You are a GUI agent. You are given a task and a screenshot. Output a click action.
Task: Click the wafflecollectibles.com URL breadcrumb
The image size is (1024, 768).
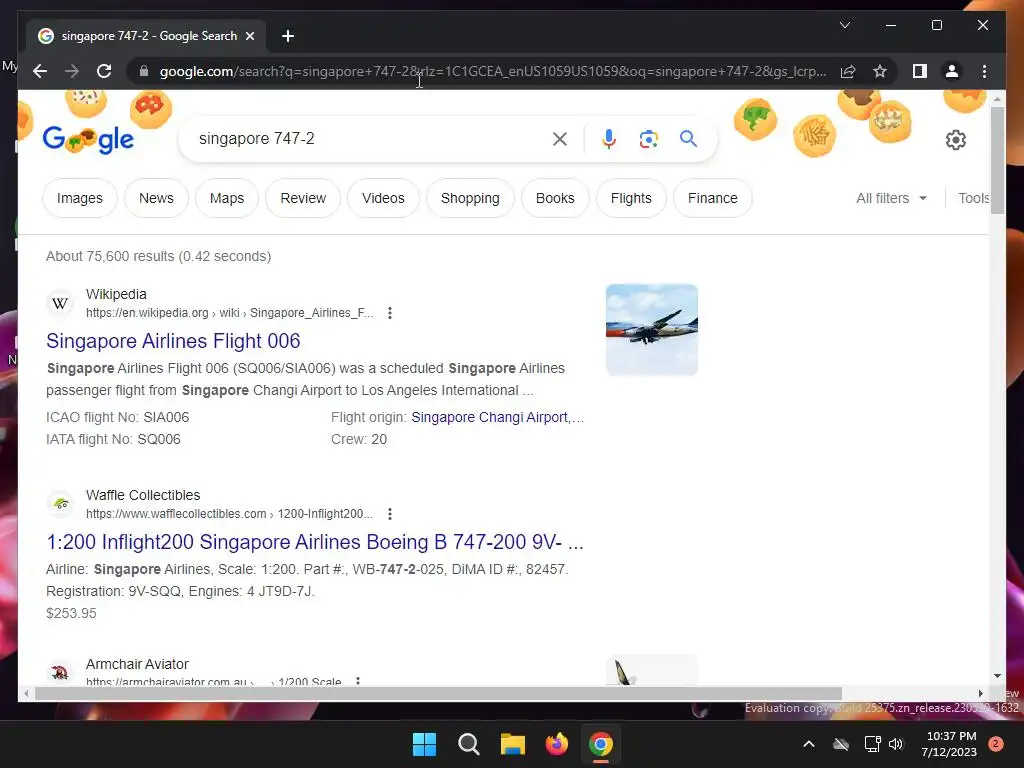(229, 514)
